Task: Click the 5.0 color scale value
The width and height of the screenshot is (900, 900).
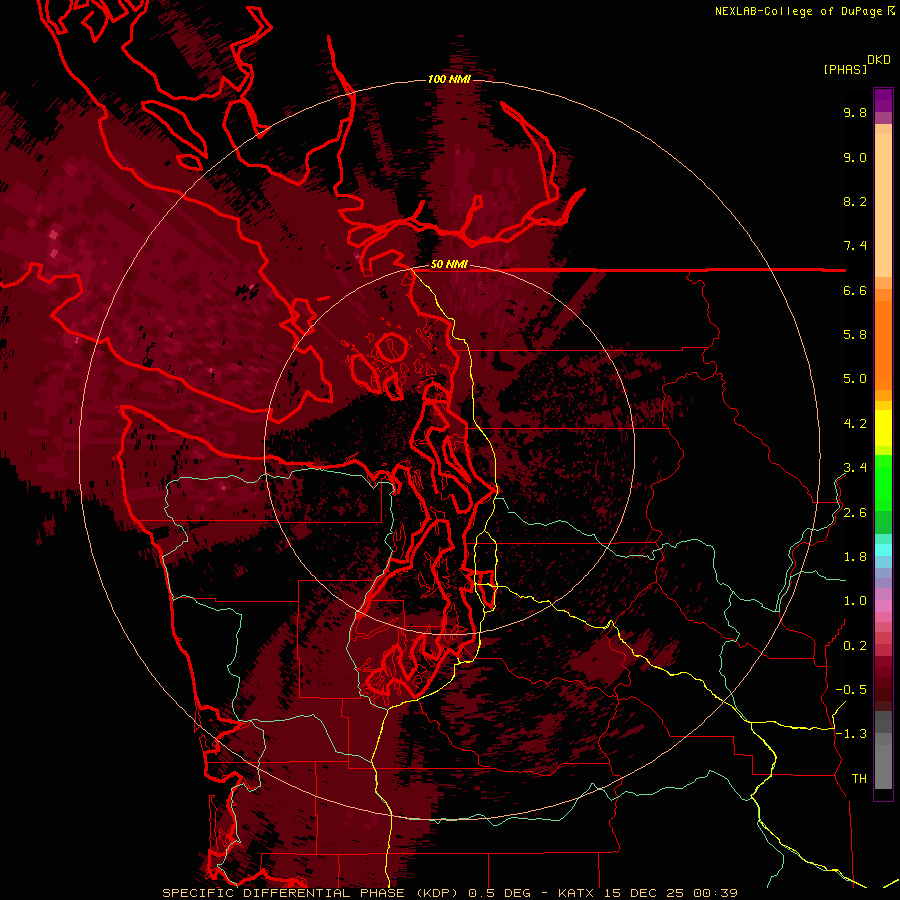Action: tap(855, 379)
